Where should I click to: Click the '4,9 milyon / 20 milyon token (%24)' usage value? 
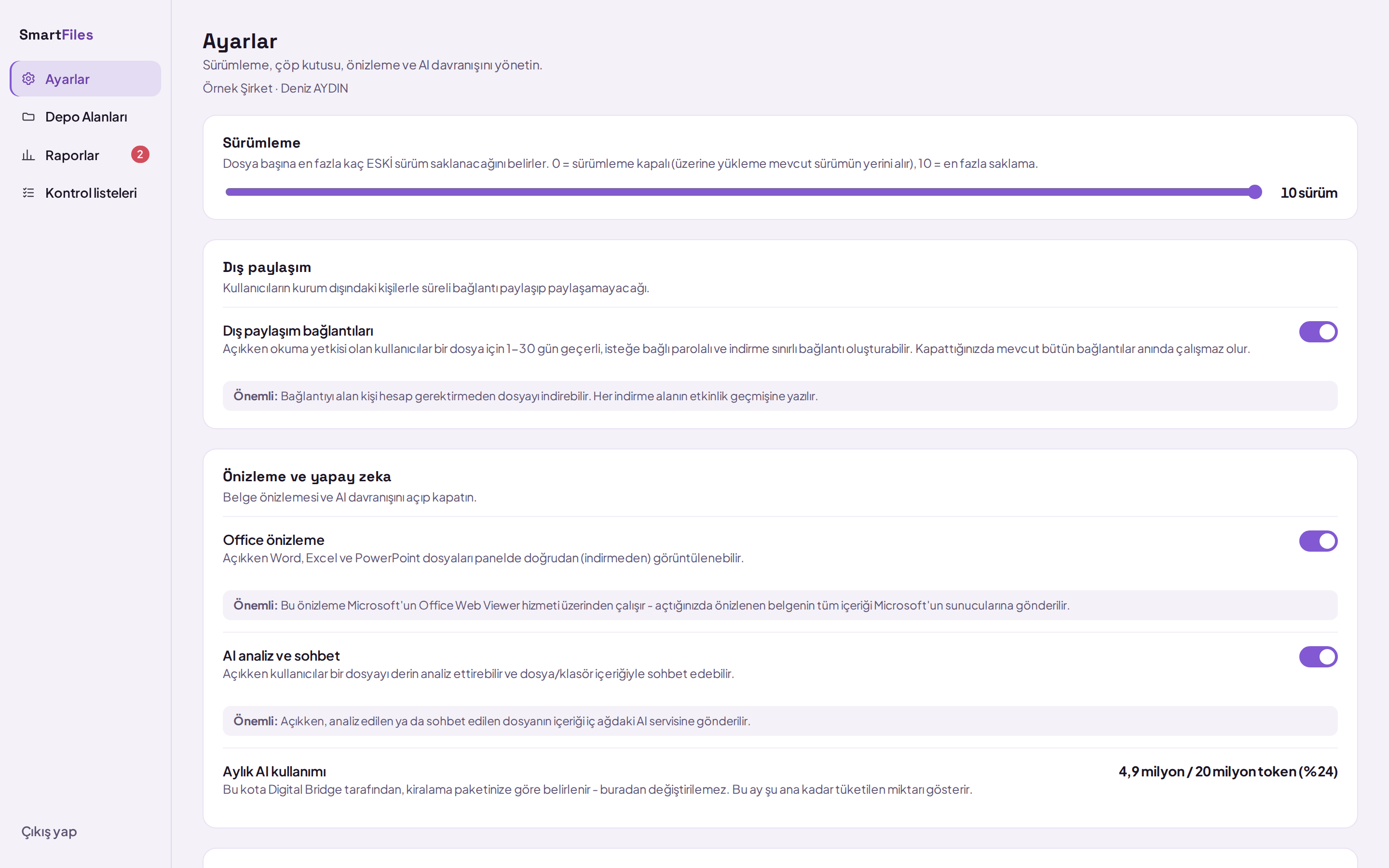1228,772
